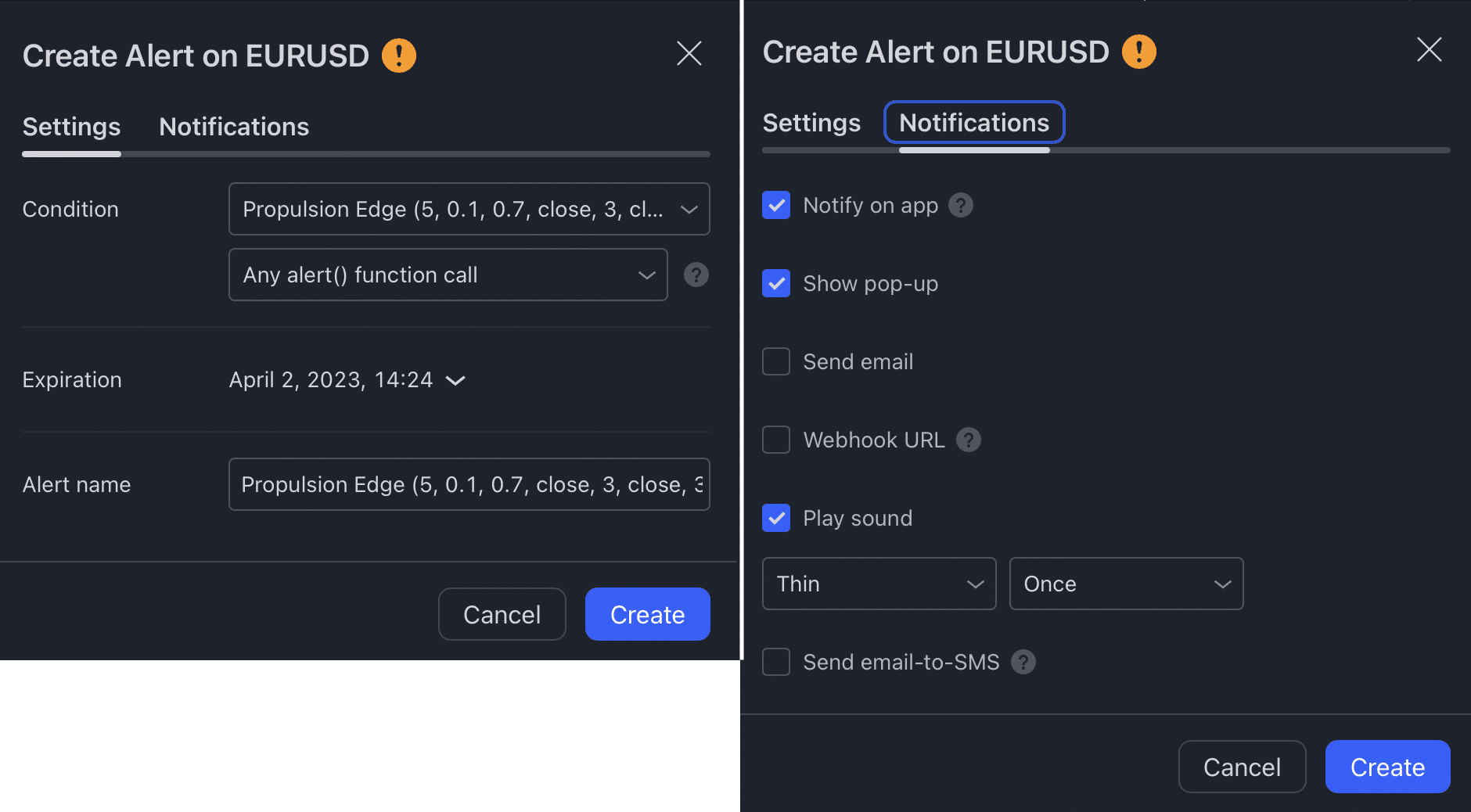Open the Any alert() function call dropdown

tap(448, 275)
